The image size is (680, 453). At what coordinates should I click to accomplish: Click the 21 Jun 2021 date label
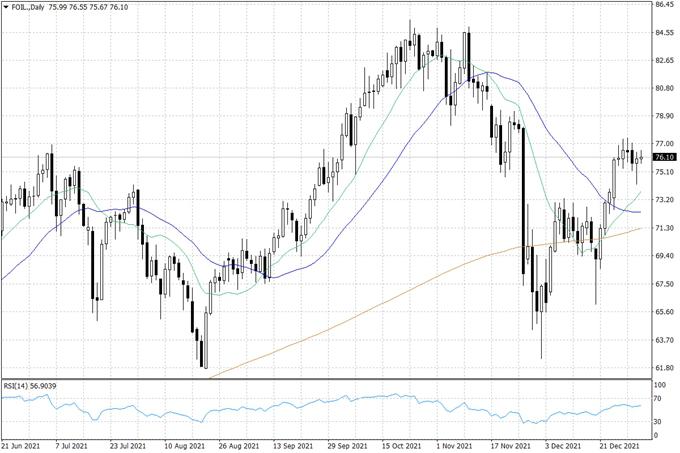click(x=21, y=447)
